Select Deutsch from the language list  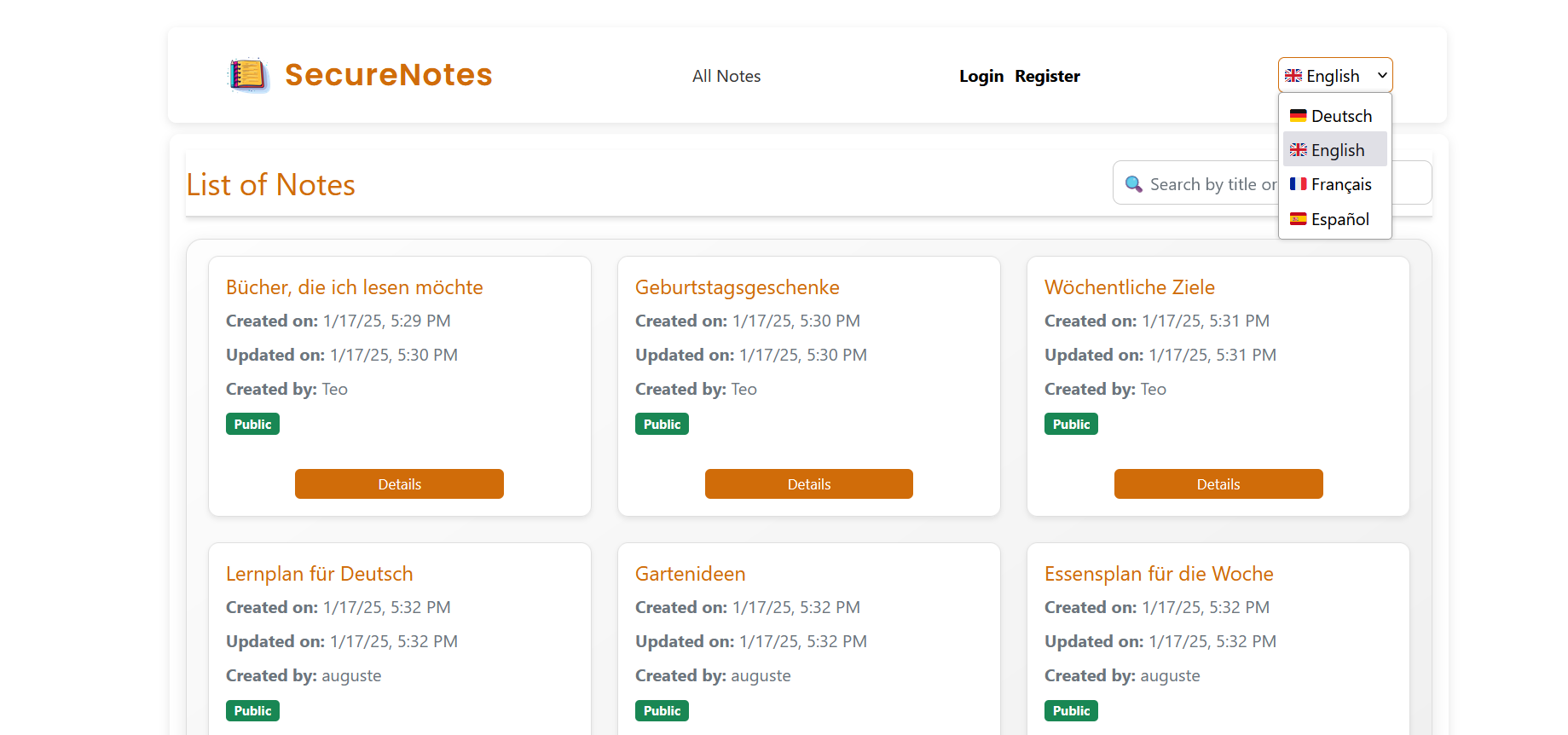pyautogui.click(x=1334, y=116)
